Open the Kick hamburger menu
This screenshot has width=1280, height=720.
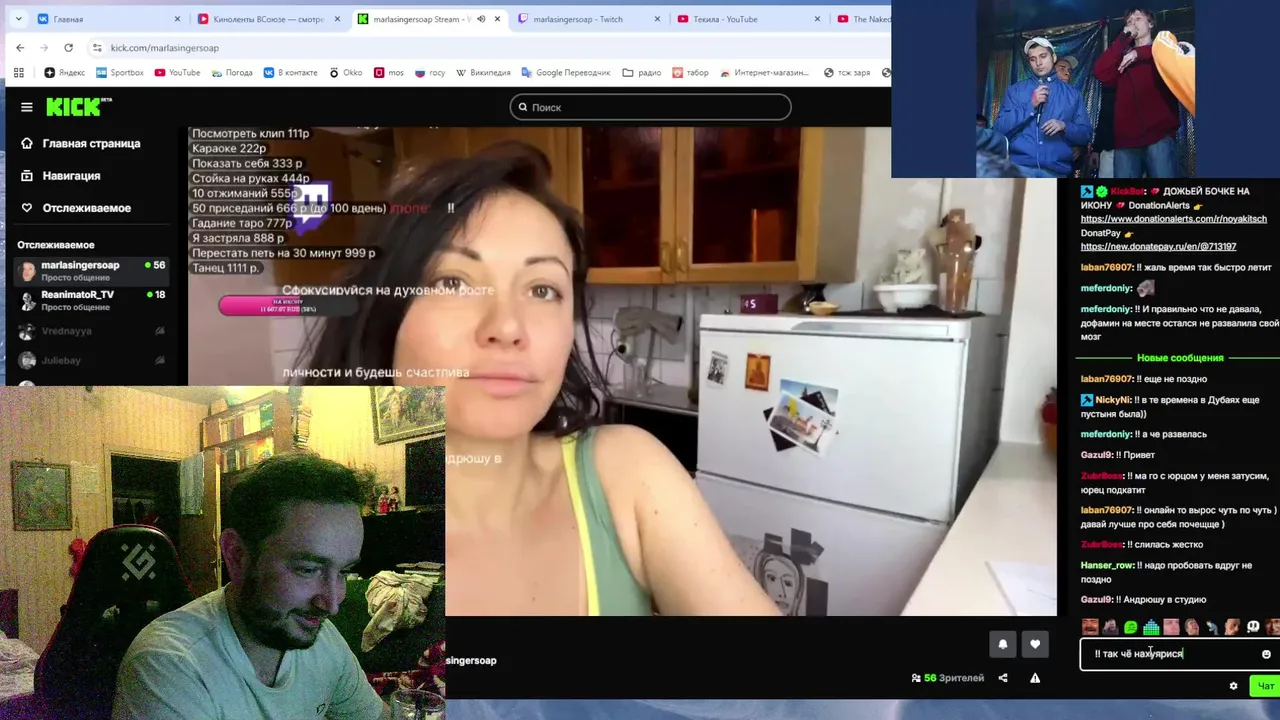27,107
